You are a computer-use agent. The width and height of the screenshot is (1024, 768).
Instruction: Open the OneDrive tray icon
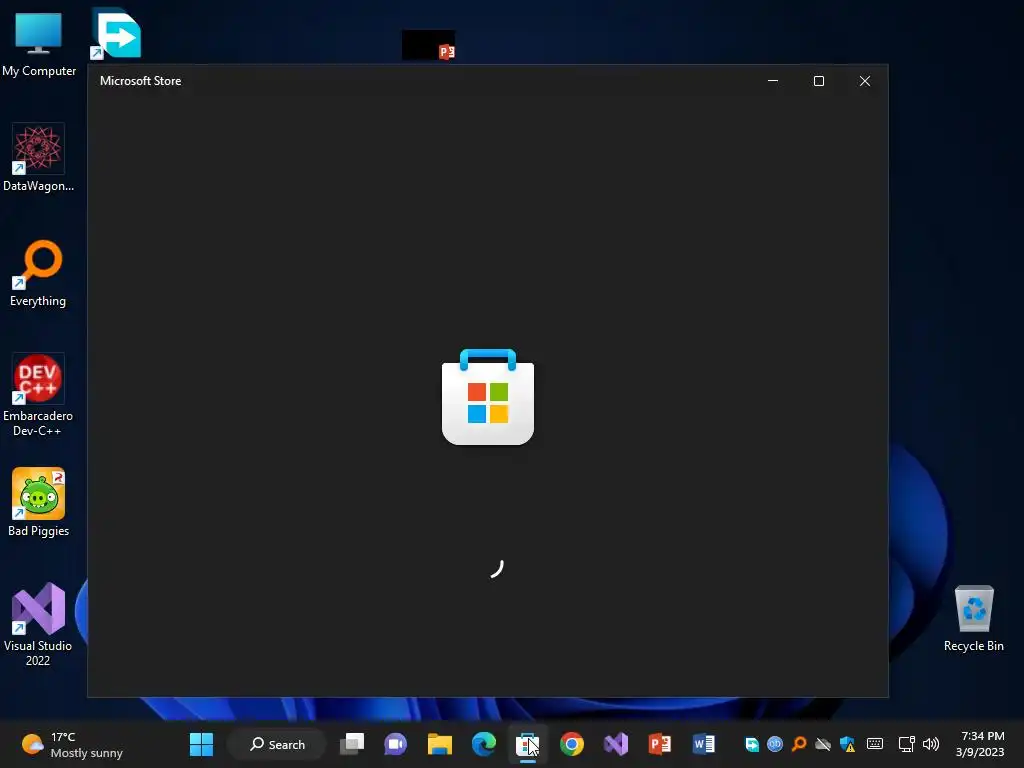pyautogui.click(x=823, y=744)
